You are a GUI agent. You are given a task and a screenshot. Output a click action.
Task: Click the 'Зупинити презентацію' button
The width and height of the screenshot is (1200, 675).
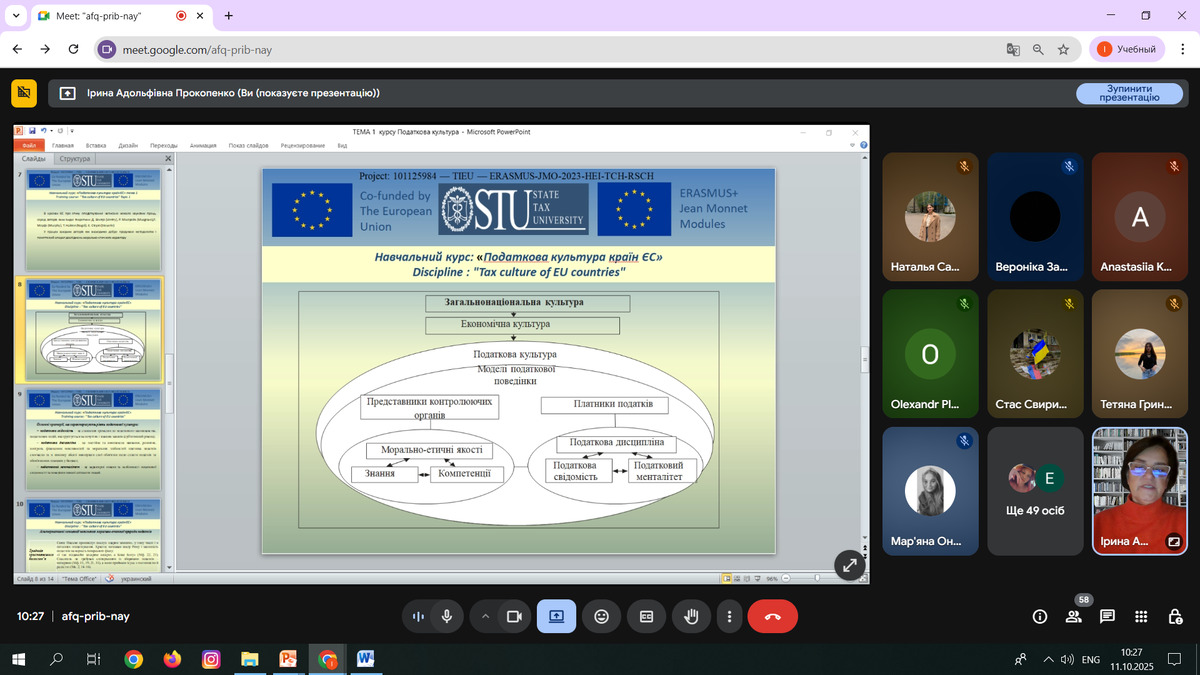pos(1128,93)
